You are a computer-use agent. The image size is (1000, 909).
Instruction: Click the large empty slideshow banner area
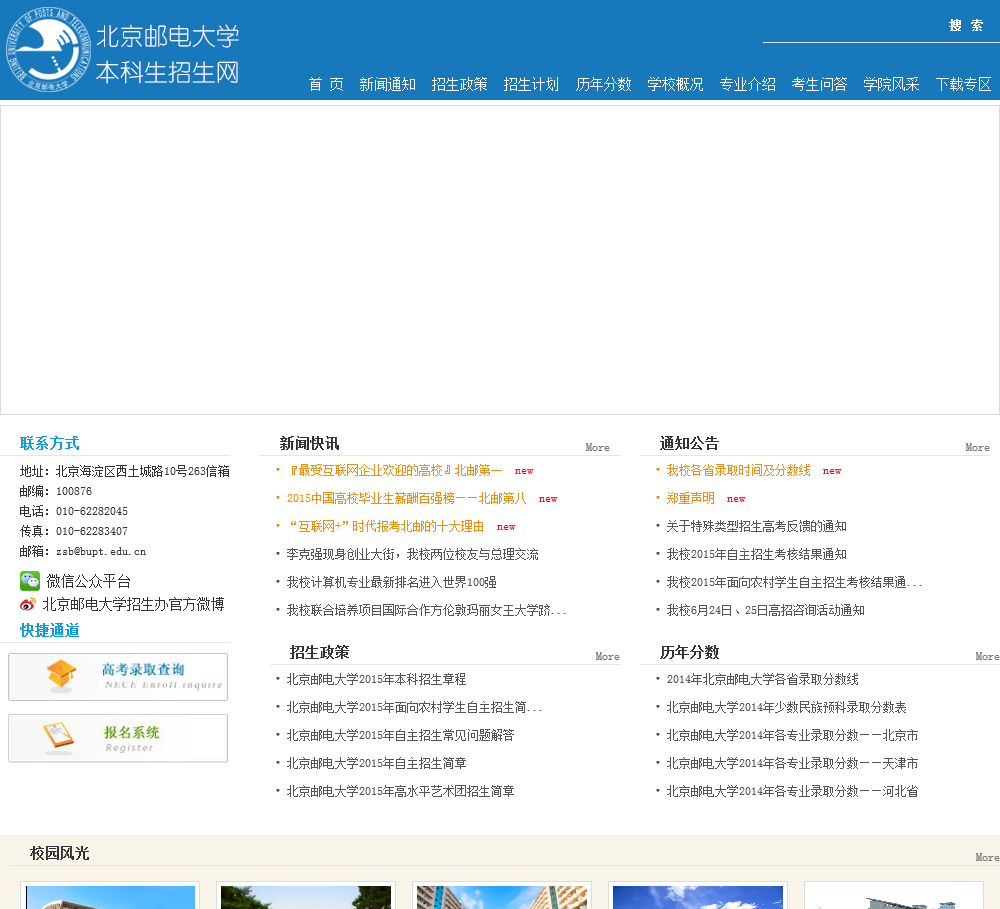pos(500,260)
